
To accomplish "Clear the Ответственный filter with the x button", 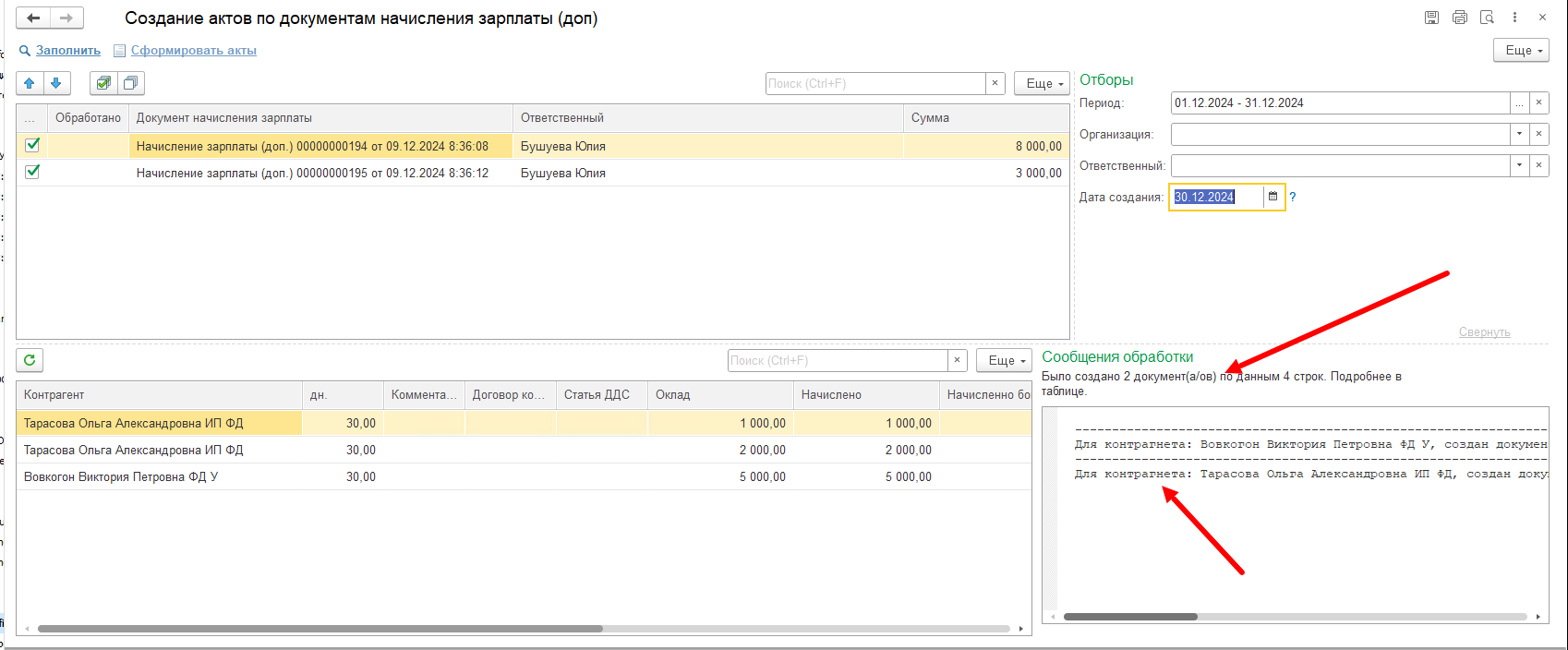I will 1538,165.
